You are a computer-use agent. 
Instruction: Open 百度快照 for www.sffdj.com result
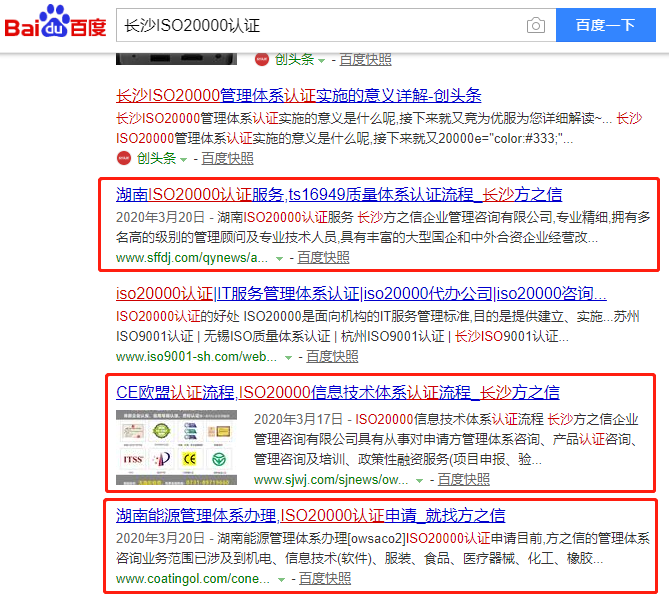coord(323,258)
